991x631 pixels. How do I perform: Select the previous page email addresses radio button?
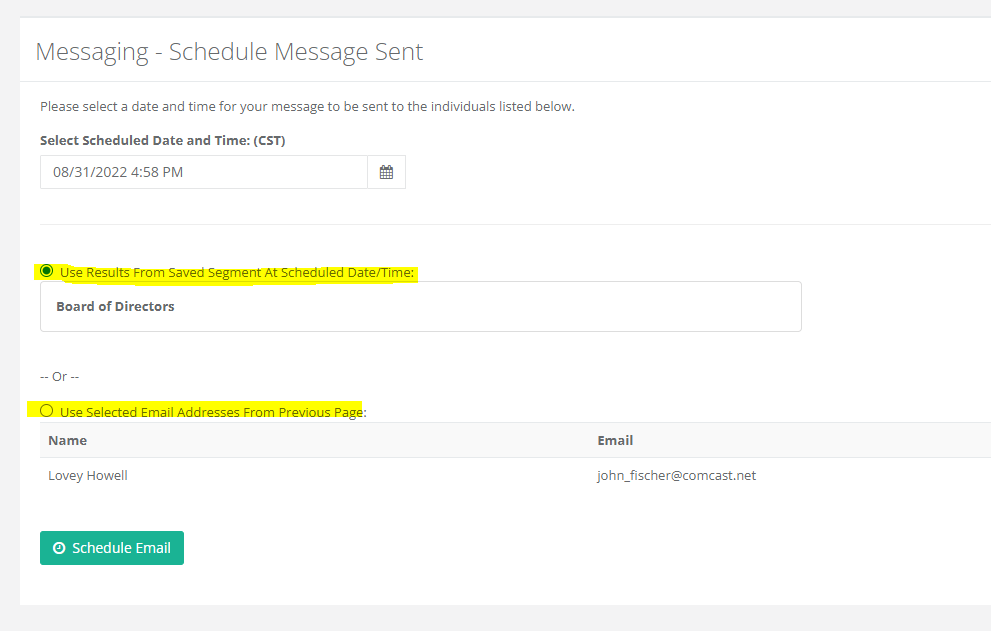click(47, 410)
